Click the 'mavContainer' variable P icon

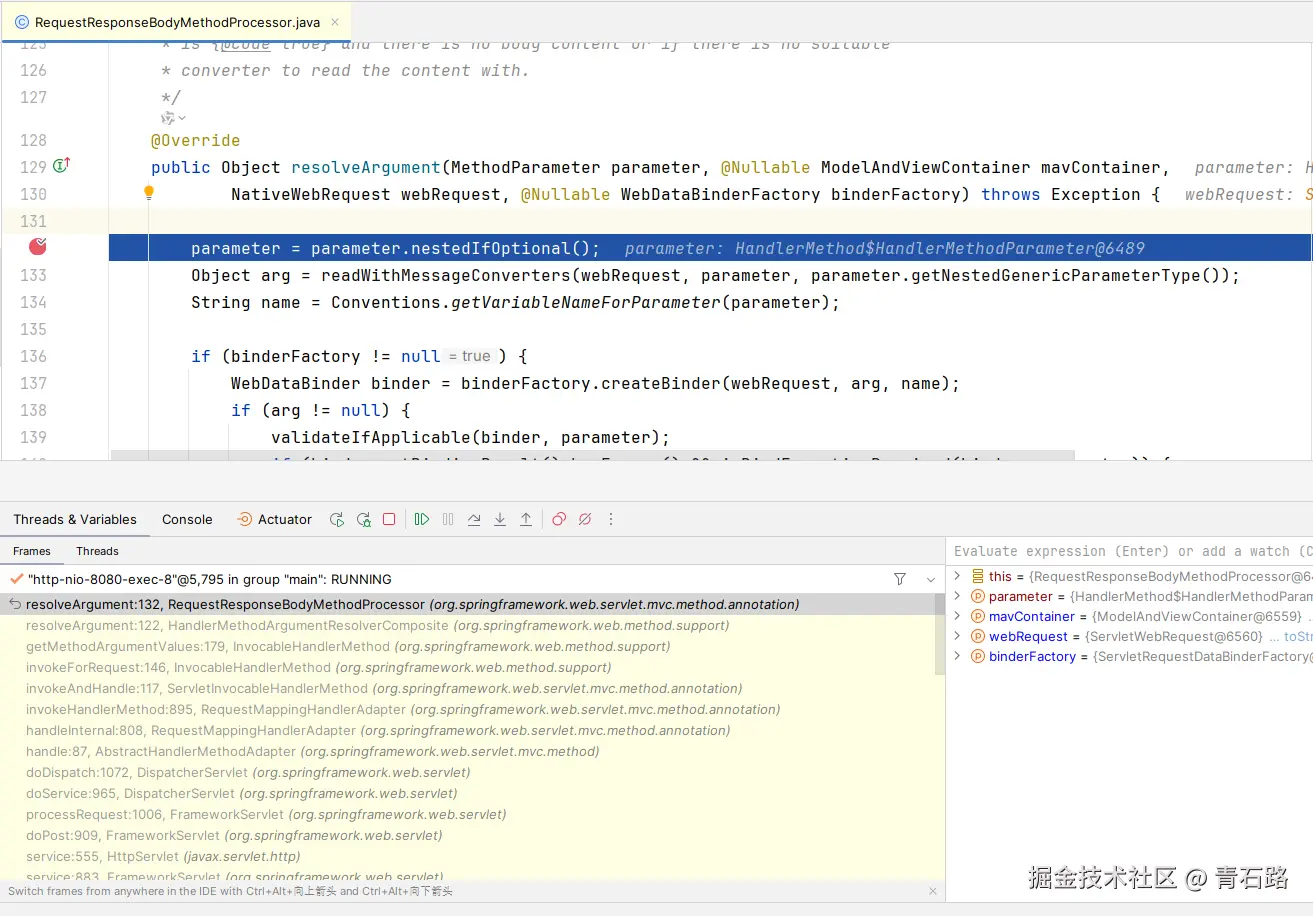click(977, 616)
